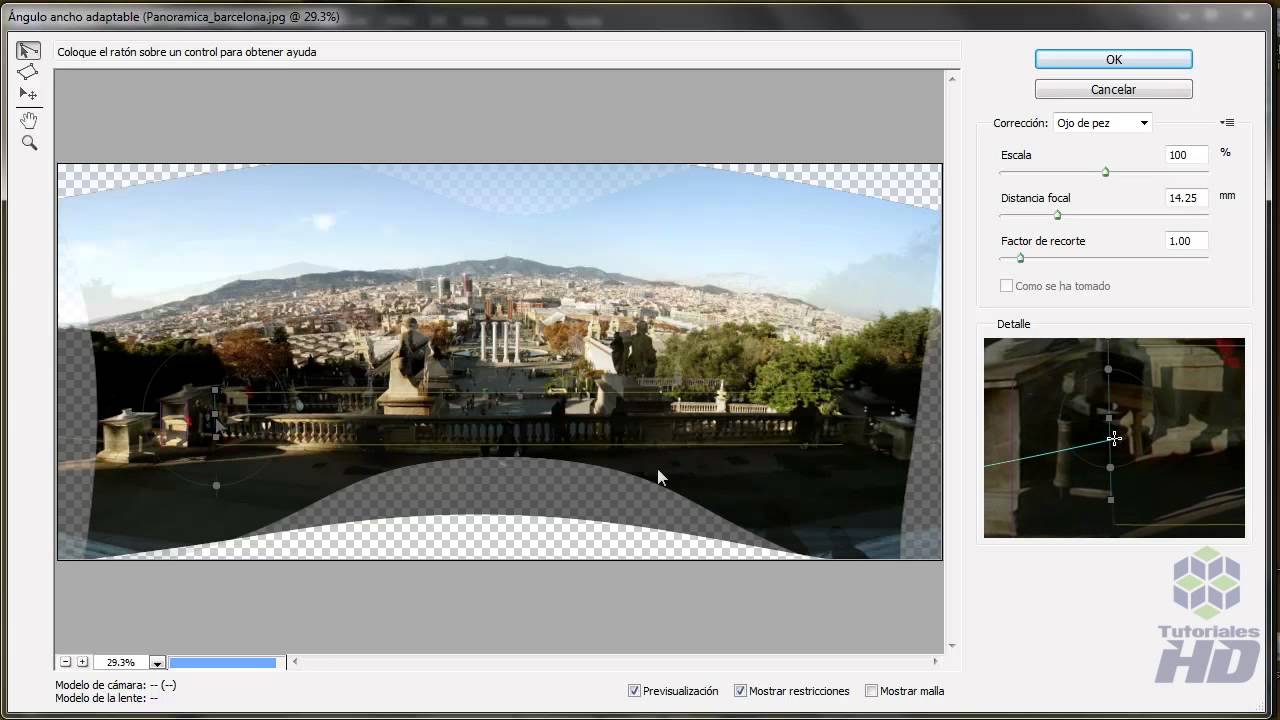Click the Factor de recorte value field
This screenshot has height=720, width=1280.
[x=1186, y=241]
